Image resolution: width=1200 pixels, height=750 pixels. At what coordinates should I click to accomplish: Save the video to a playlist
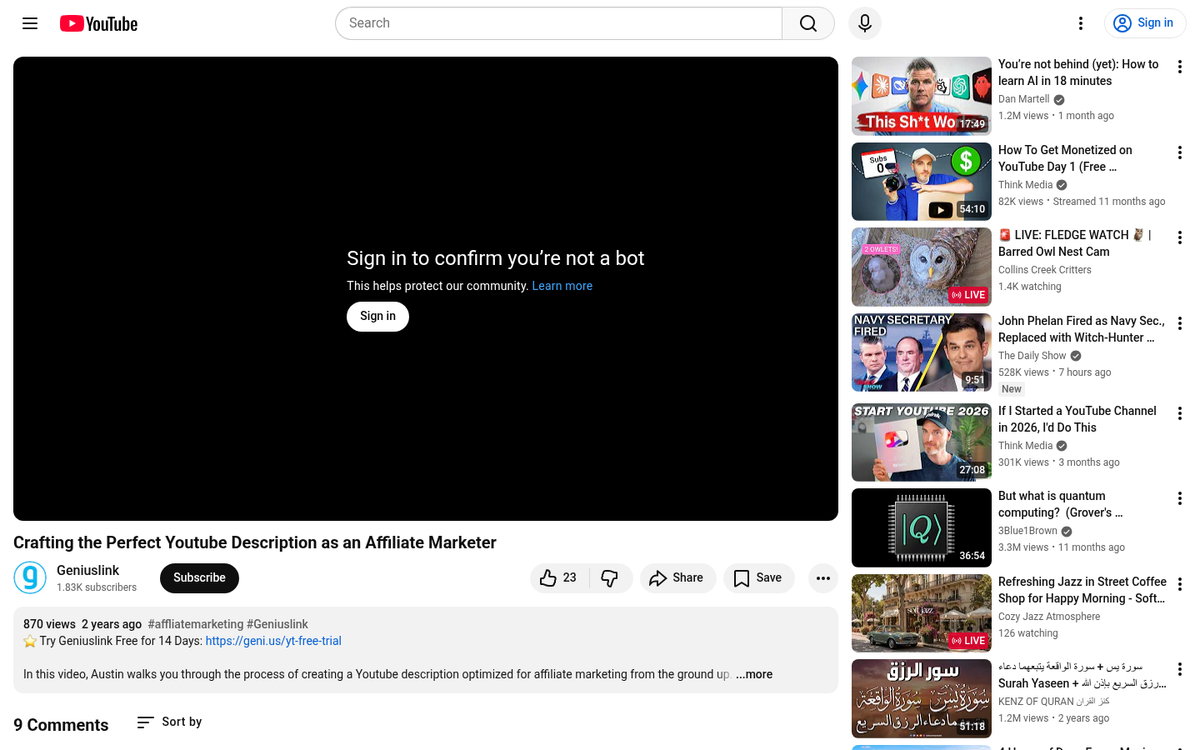758,578
